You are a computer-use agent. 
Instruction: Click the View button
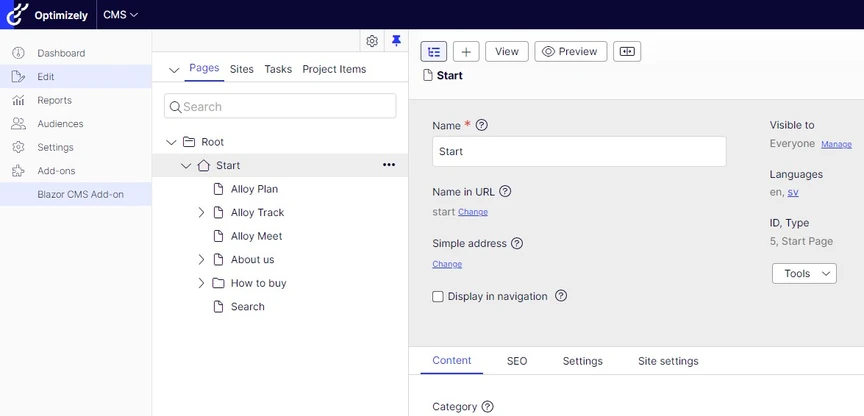pos(507,52)
